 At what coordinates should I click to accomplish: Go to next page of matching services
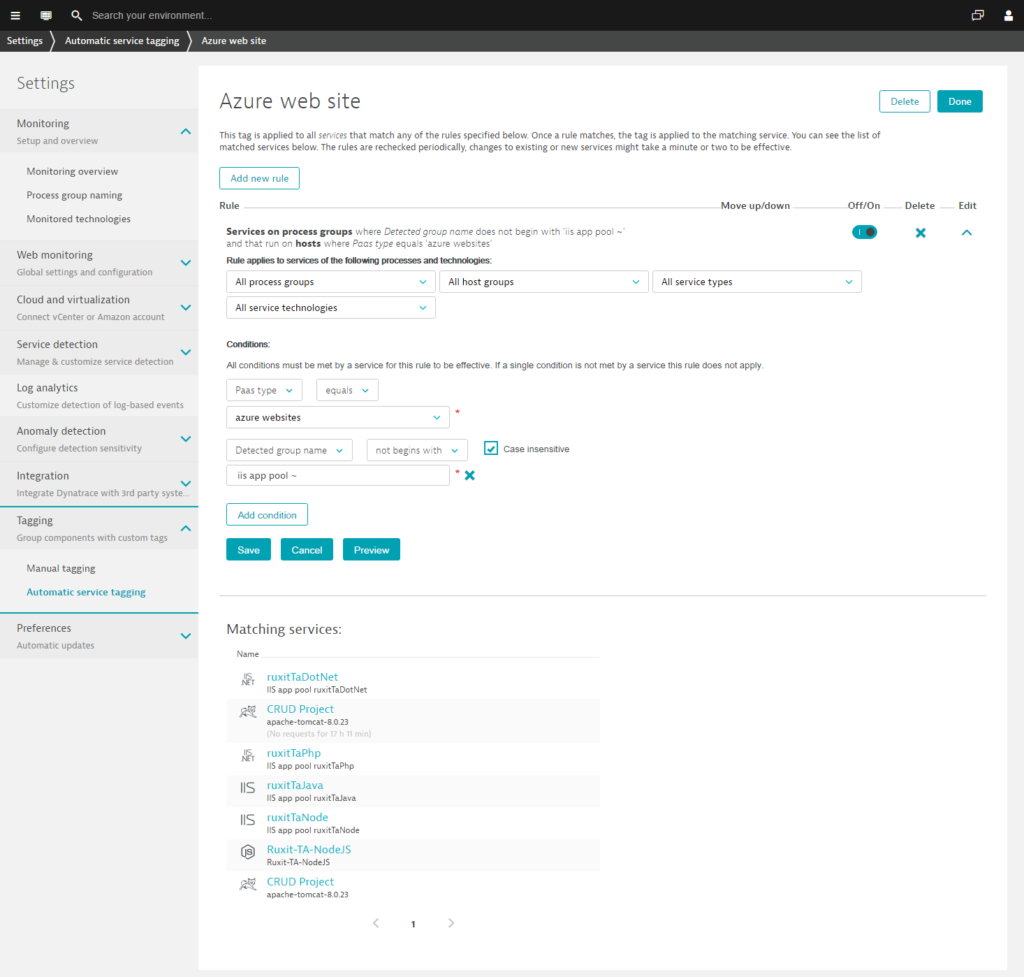pos(451,923)
